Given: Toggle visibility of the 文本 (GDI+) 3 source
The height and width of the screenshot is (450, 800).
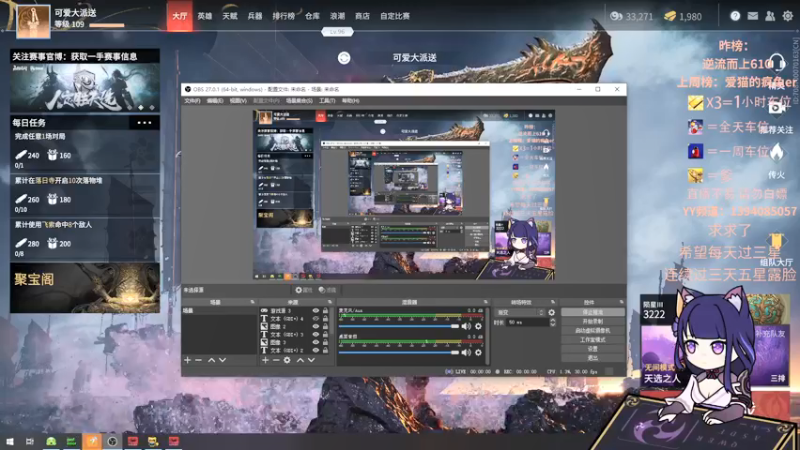Looking at the screenshot, I should 316,335.
